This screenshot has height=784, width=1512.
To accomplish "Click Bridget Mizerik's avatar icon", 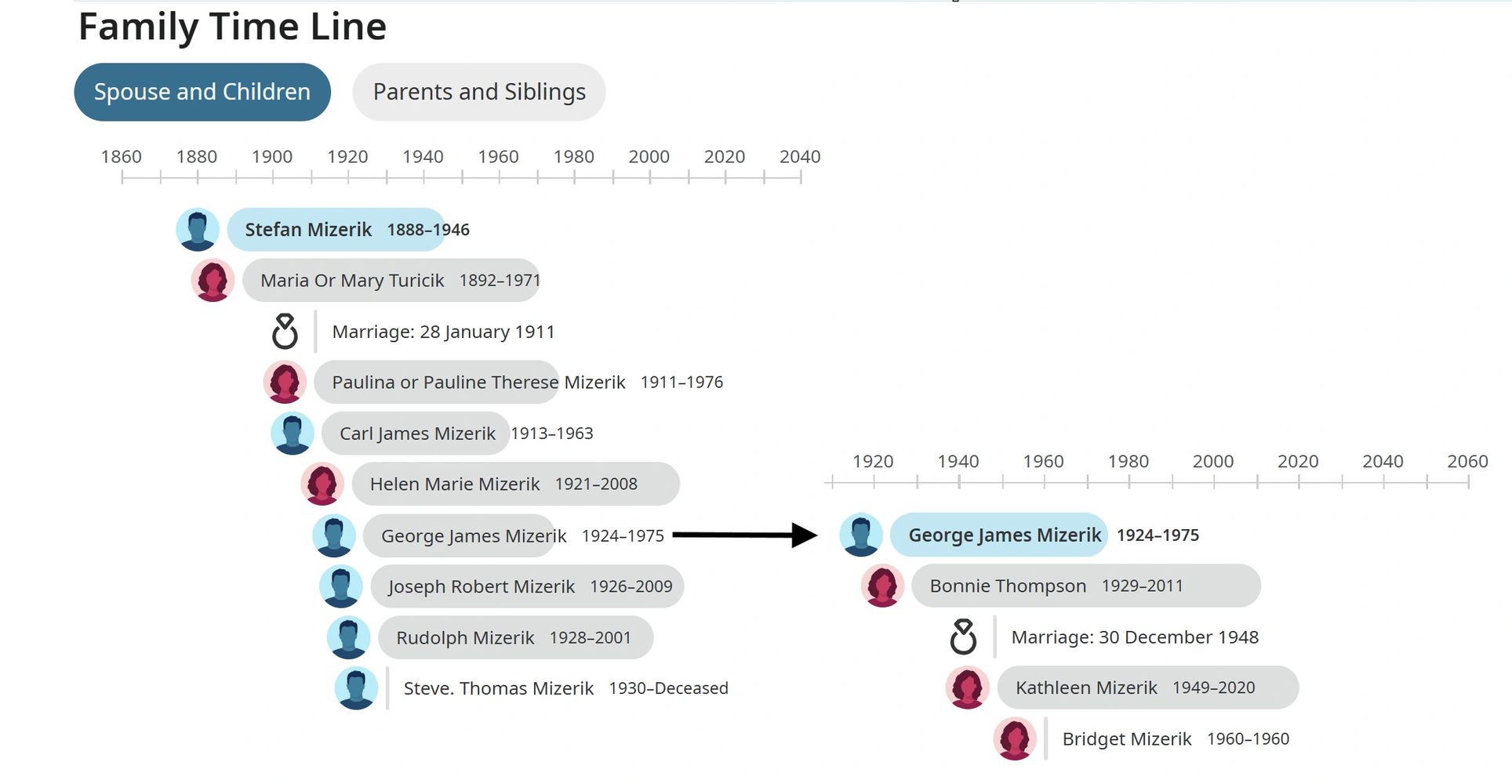I will click(x=1015, y=739).
